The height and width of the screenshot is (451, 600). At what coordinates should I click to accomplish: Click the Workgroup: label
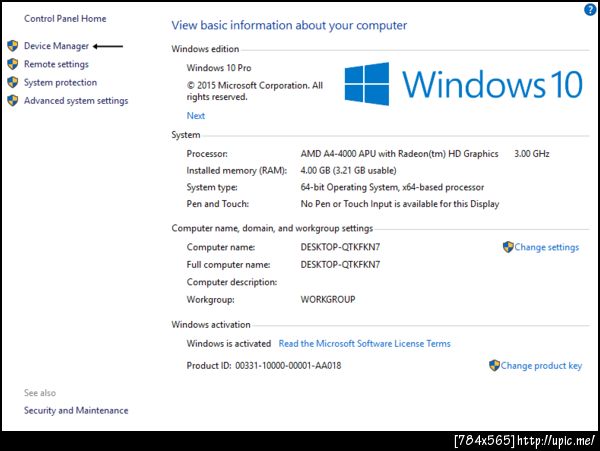click(x=210, y=300)
